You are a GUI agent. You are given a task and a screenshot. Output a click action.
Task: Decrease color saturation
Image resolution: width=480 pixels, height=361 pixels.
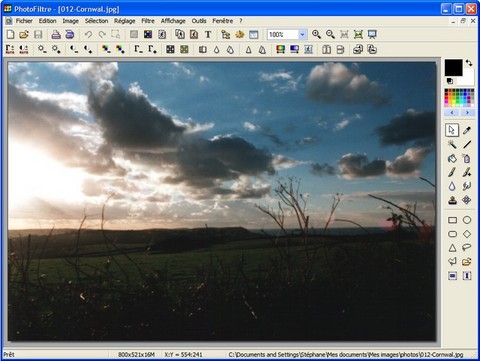click(x=106, y=50)
